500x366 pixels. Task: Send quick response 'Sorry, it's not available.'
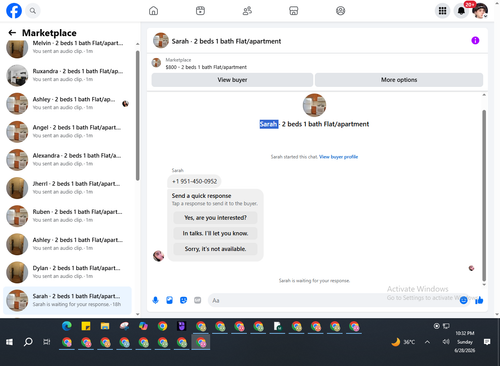click(x=215, y=249)
